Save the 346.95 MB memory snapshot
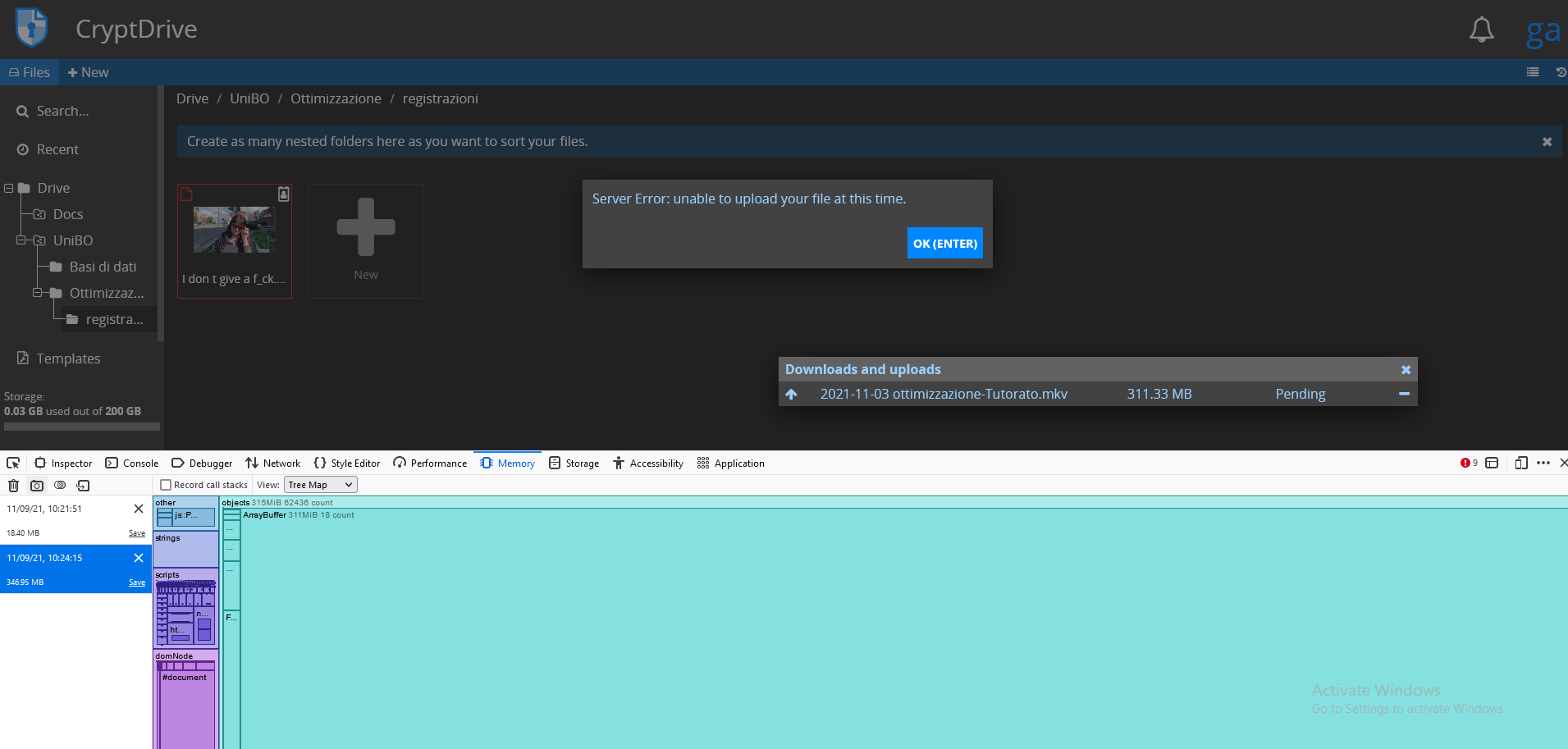 [x=135, y=582]
